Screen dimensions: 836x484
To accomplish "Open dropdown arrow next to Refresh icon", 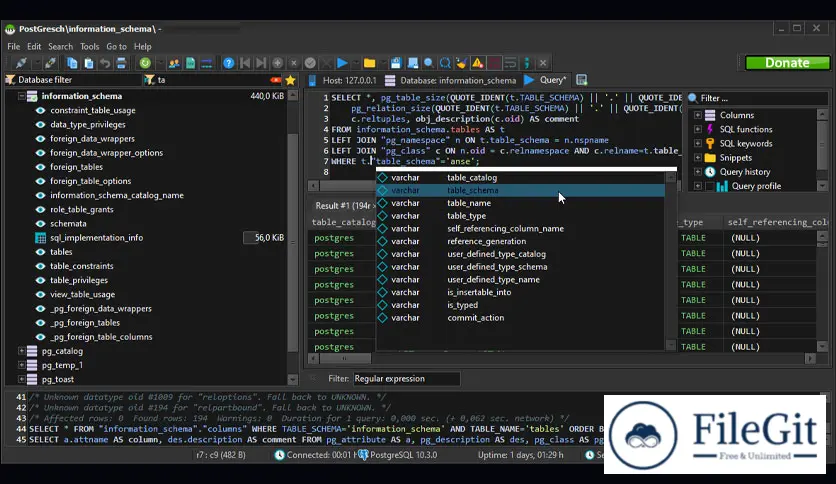I will pyautogui.click(x=159, y=63).
